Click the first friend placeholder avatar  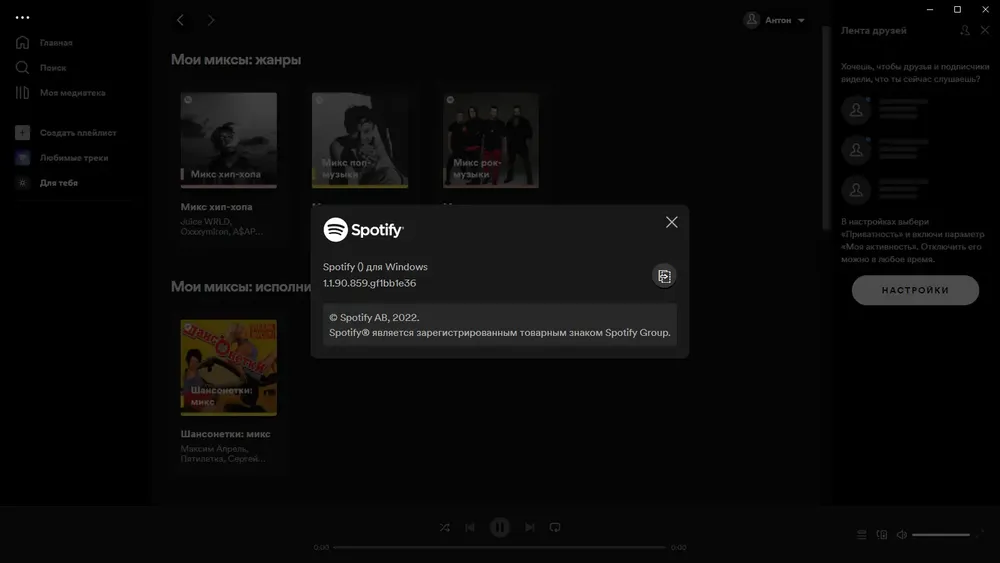856,110
